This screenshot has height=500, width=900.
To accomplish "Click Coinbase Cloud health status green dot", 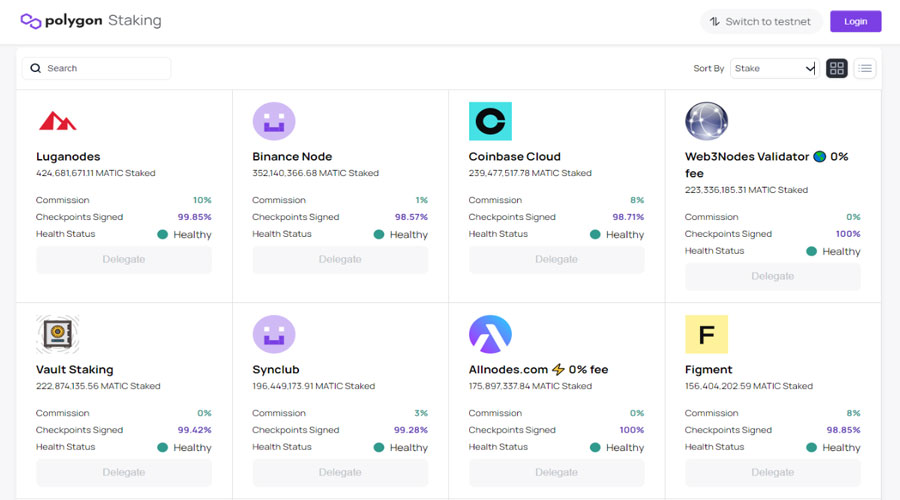I will tap(595, 234).
